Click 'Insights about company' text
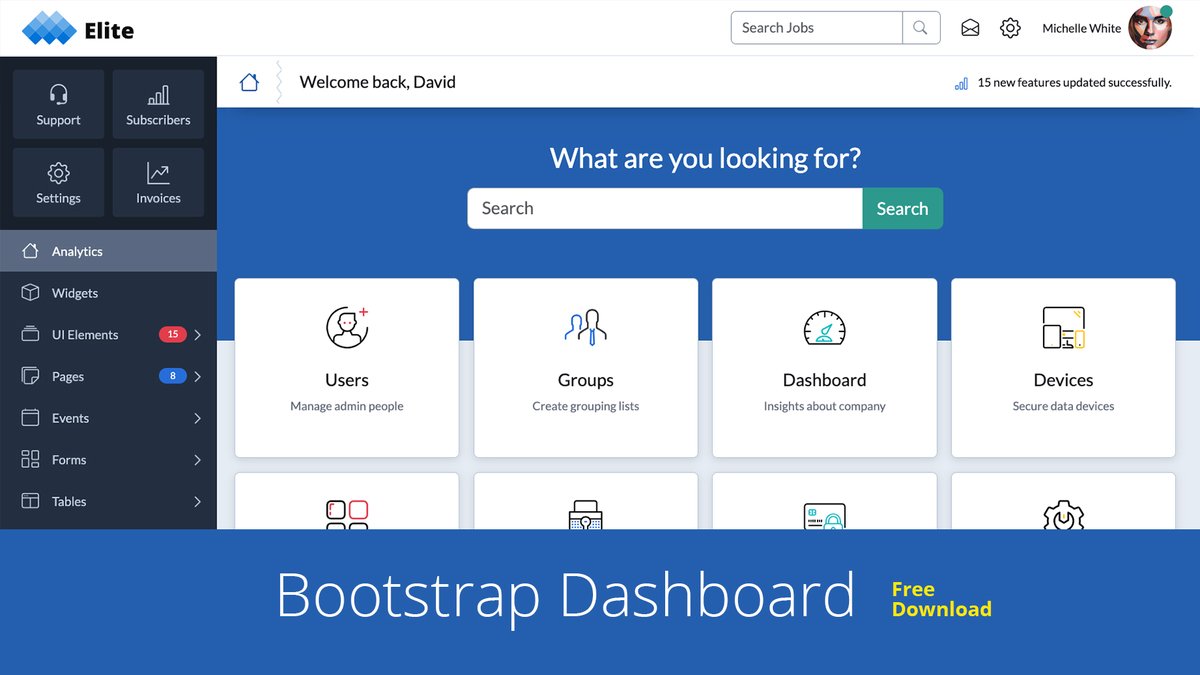Image resolution: width=1200 pixels, height=675 pixels. click(825, 406)
